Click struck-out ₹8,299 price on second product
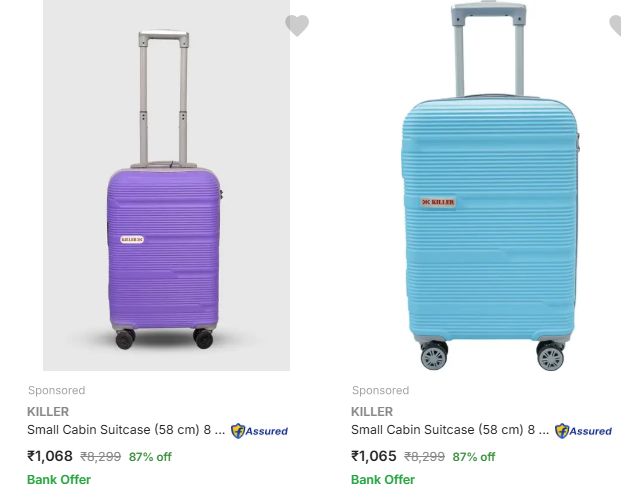This screenshot has height=495, width=621. [424, 457]
